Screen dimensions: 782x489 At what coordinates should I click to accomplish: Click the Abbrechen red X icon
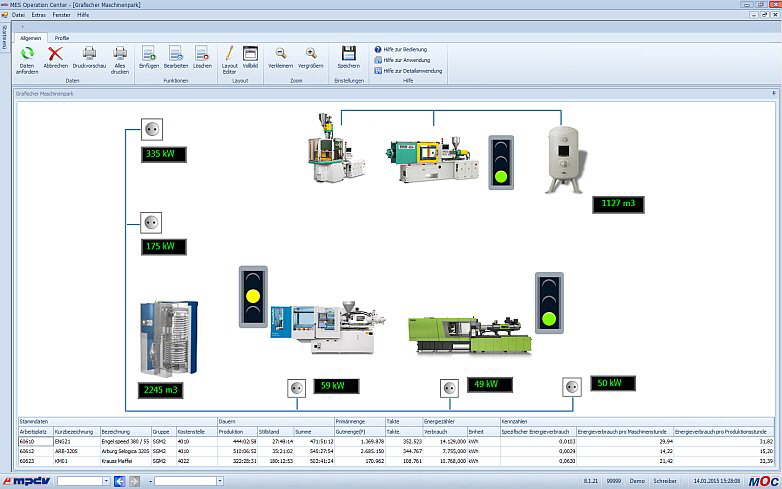pyautogui.click(x=55, y=53)
